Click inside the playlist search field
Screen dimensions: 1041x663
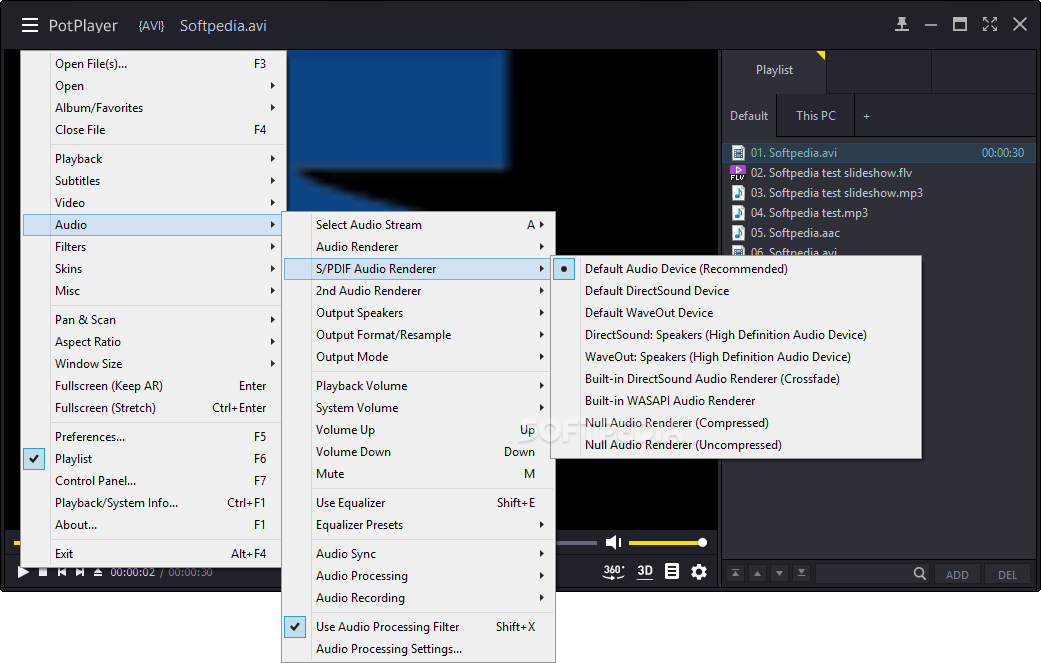click(x=863, y=573)
